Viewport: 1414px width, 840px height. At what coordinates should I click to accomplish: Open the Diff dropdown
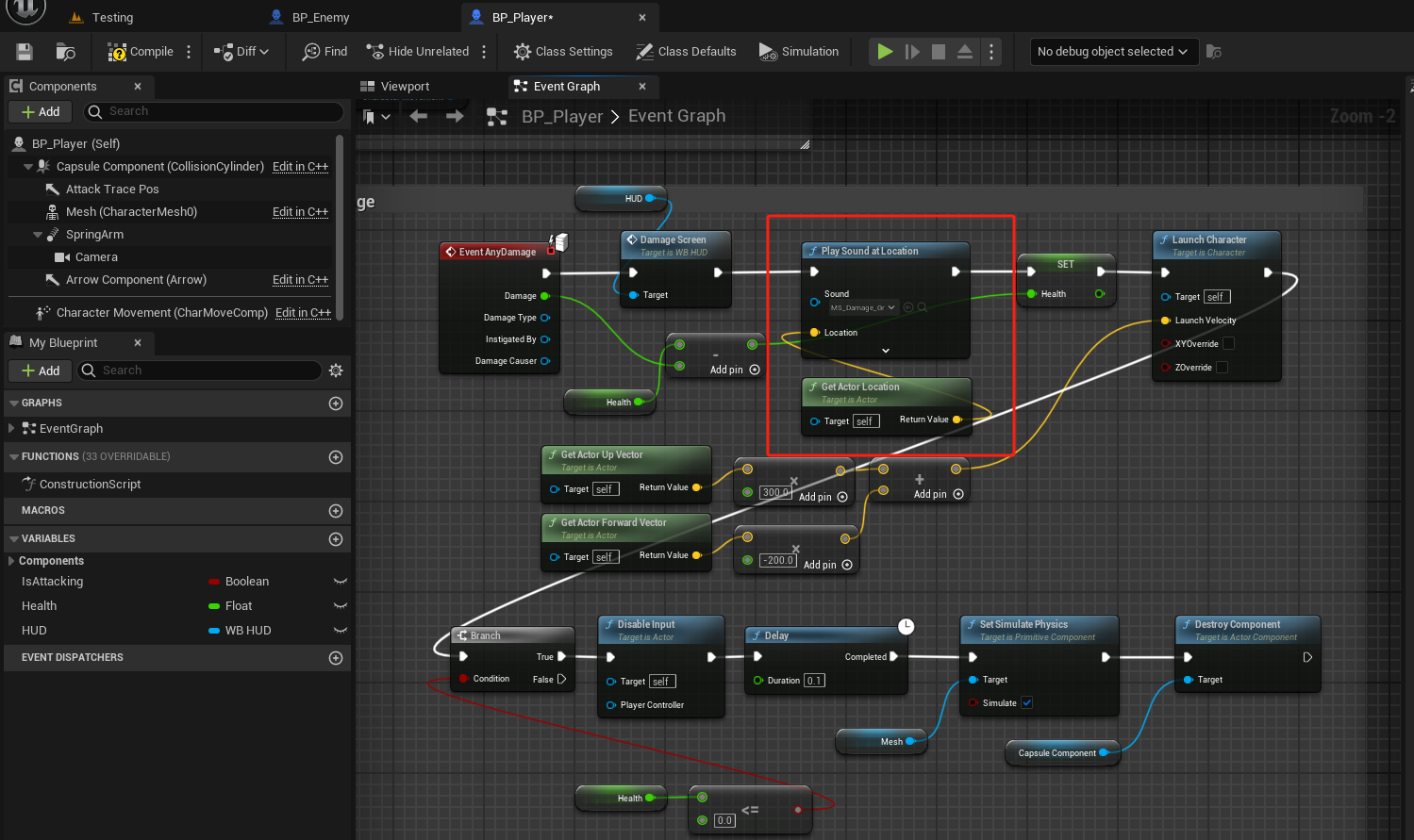pos(241,52)
